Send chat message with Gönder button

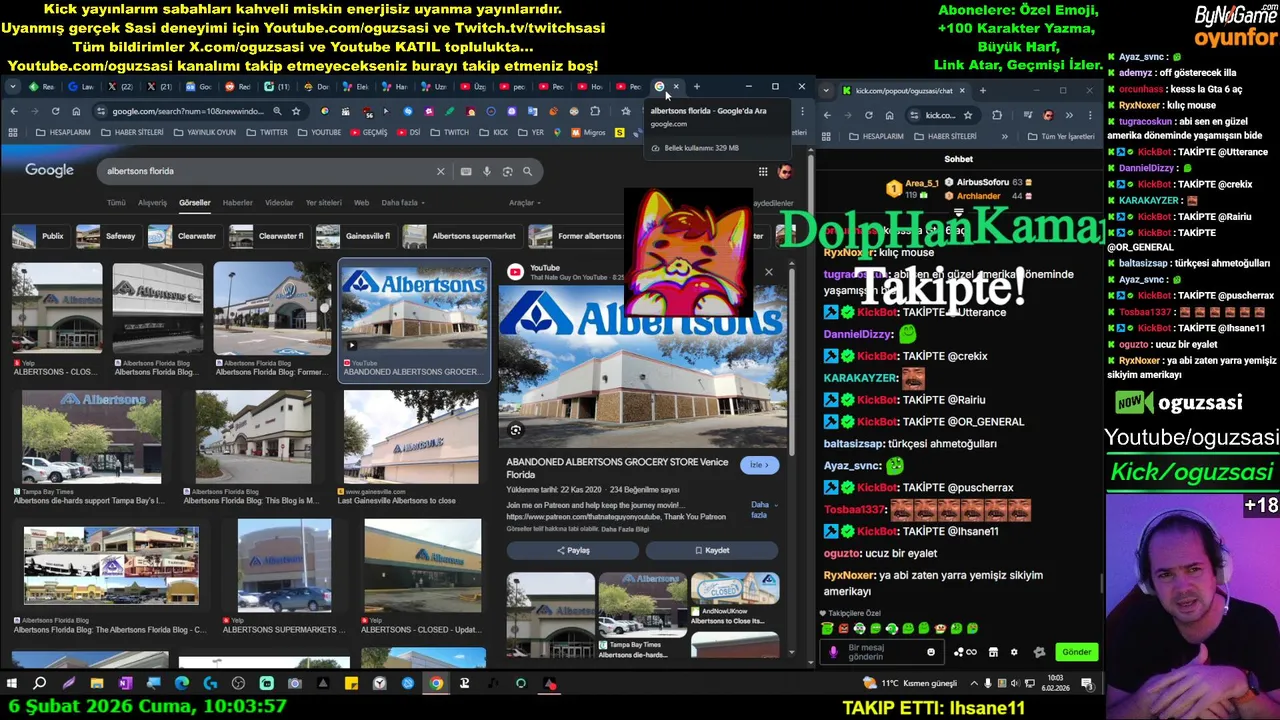click(x=1076, y=652)
